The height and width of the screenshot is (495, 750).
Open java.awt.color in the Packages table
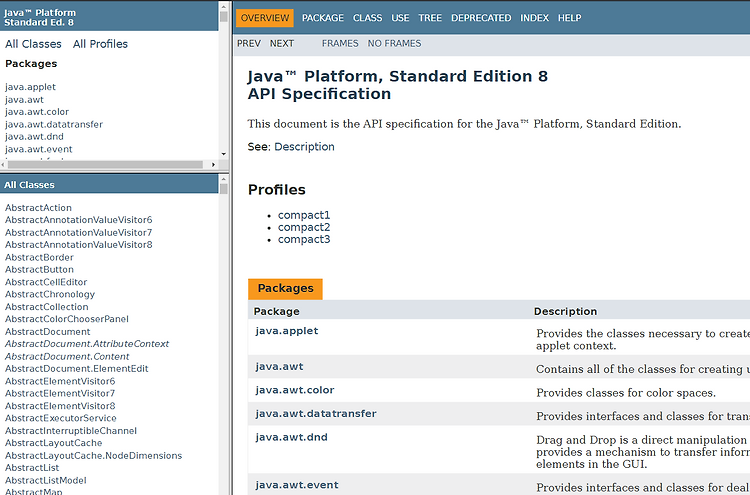pos(295,390)
